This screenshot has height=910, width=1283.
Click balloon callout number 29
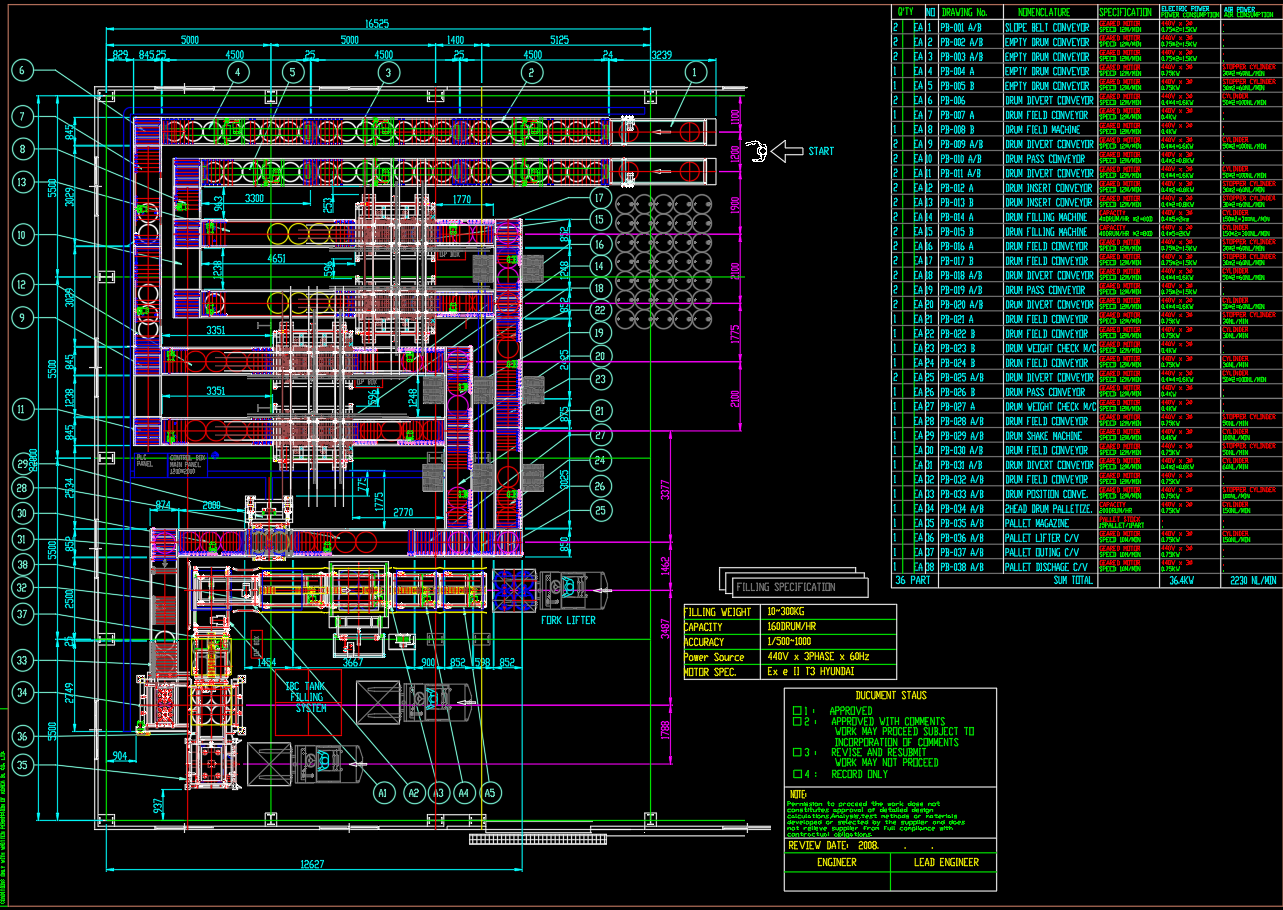(24, 463)
